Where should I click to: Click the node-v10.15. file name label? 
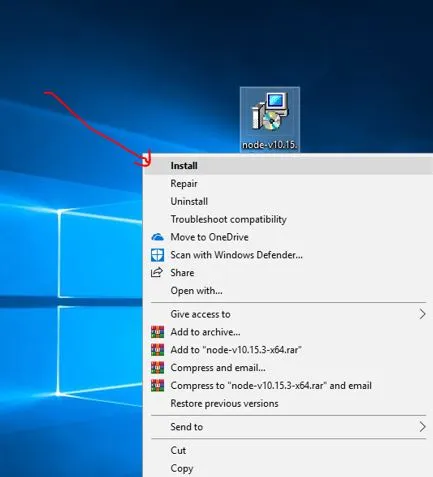[x=270, y=145]
